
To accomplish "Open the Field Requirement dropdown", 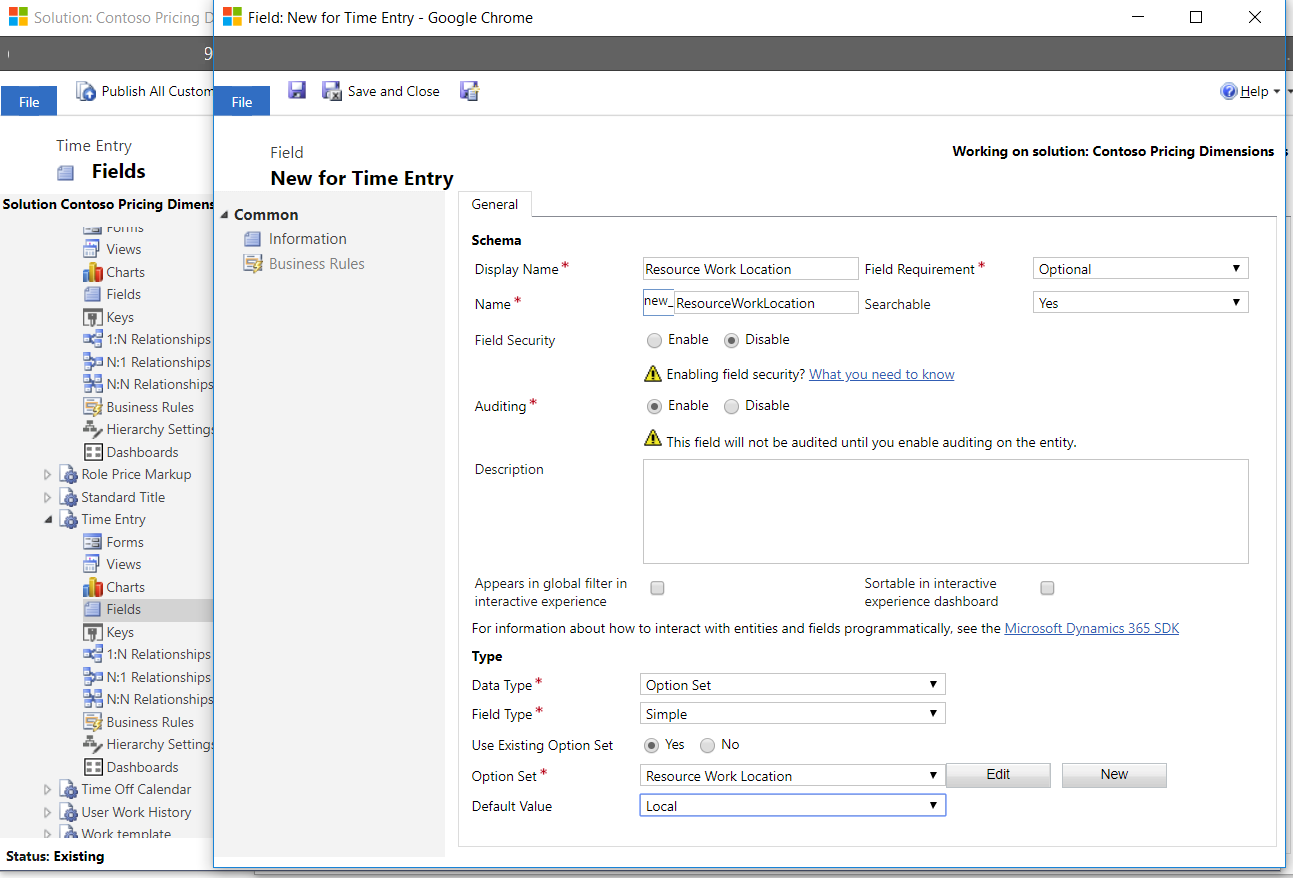I will [x=1137, y=268].
